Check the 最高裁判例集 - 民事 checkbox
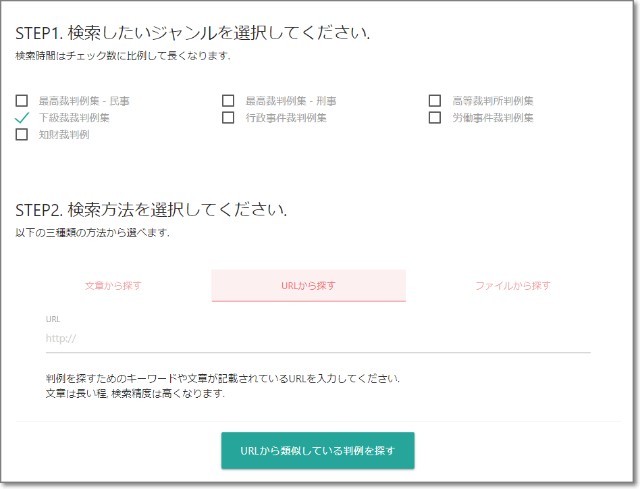This screenshot has width=640, height=489. pos(23,101)
